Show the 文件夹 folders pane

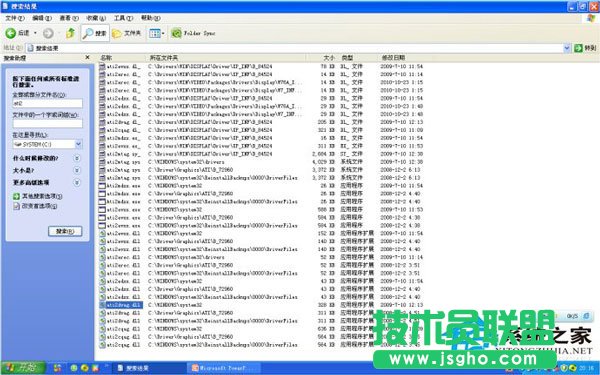(x=127, y=33)
